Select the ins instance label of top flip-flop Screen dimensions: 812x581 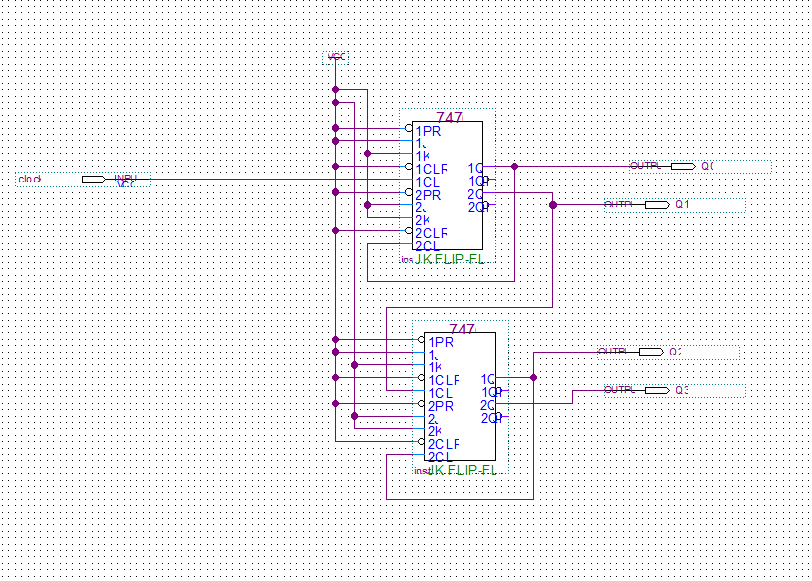click(x=406, y=258)
